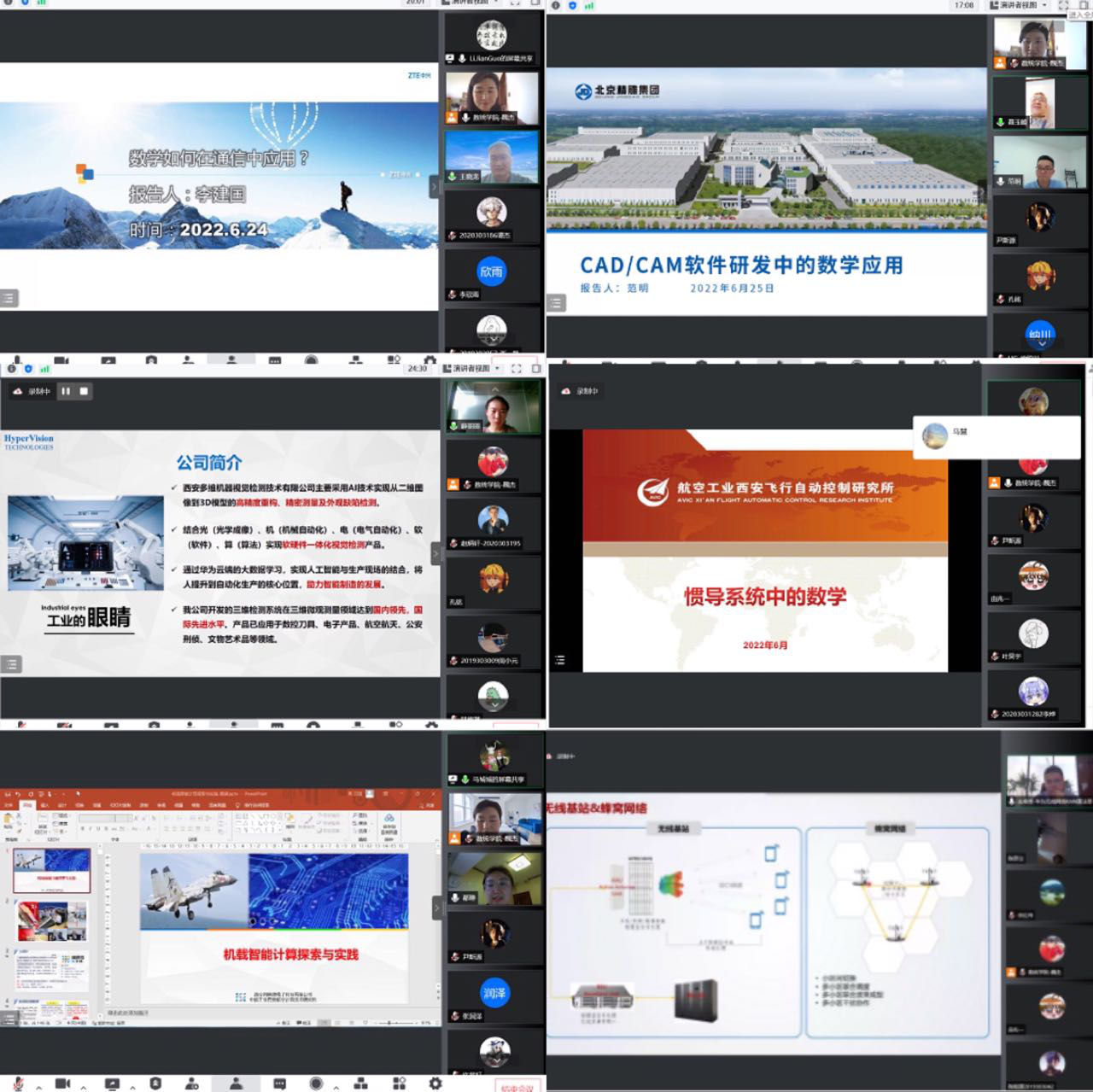Screen dimensions: 1093x1092
Task: Toggle the camera in the bottom toolbar
Action: click(x=62, y=1083)
